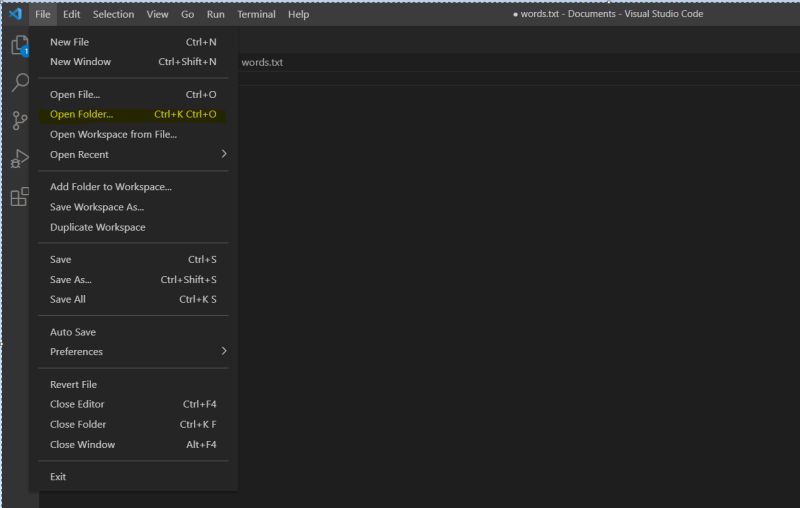This screenshot has height=508, width=800.
Task: Expand the Preferences submenu
Action: [133, 351]
